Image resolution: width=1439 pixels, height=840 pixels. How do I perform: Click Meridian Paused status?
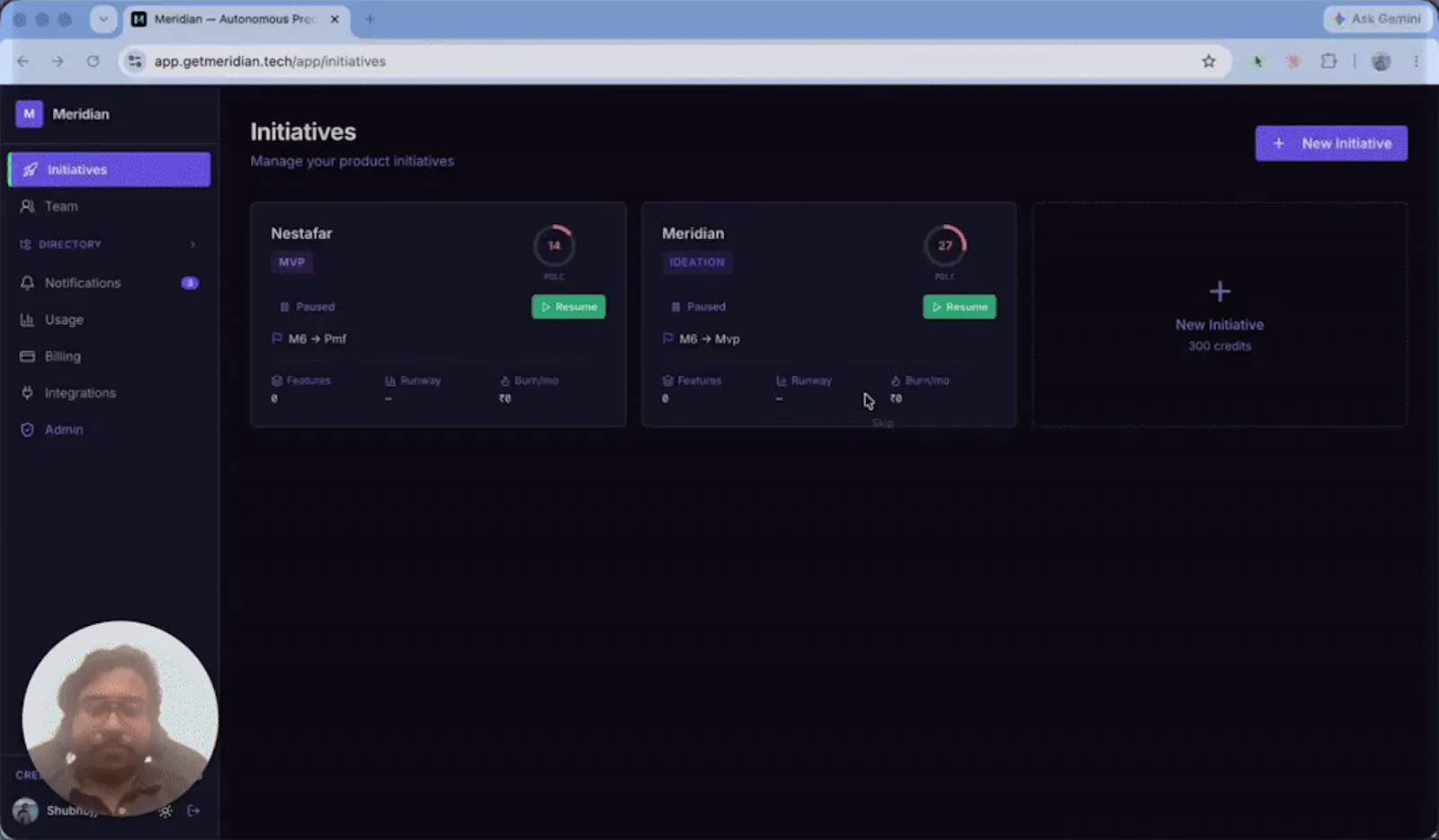(698, 307)
